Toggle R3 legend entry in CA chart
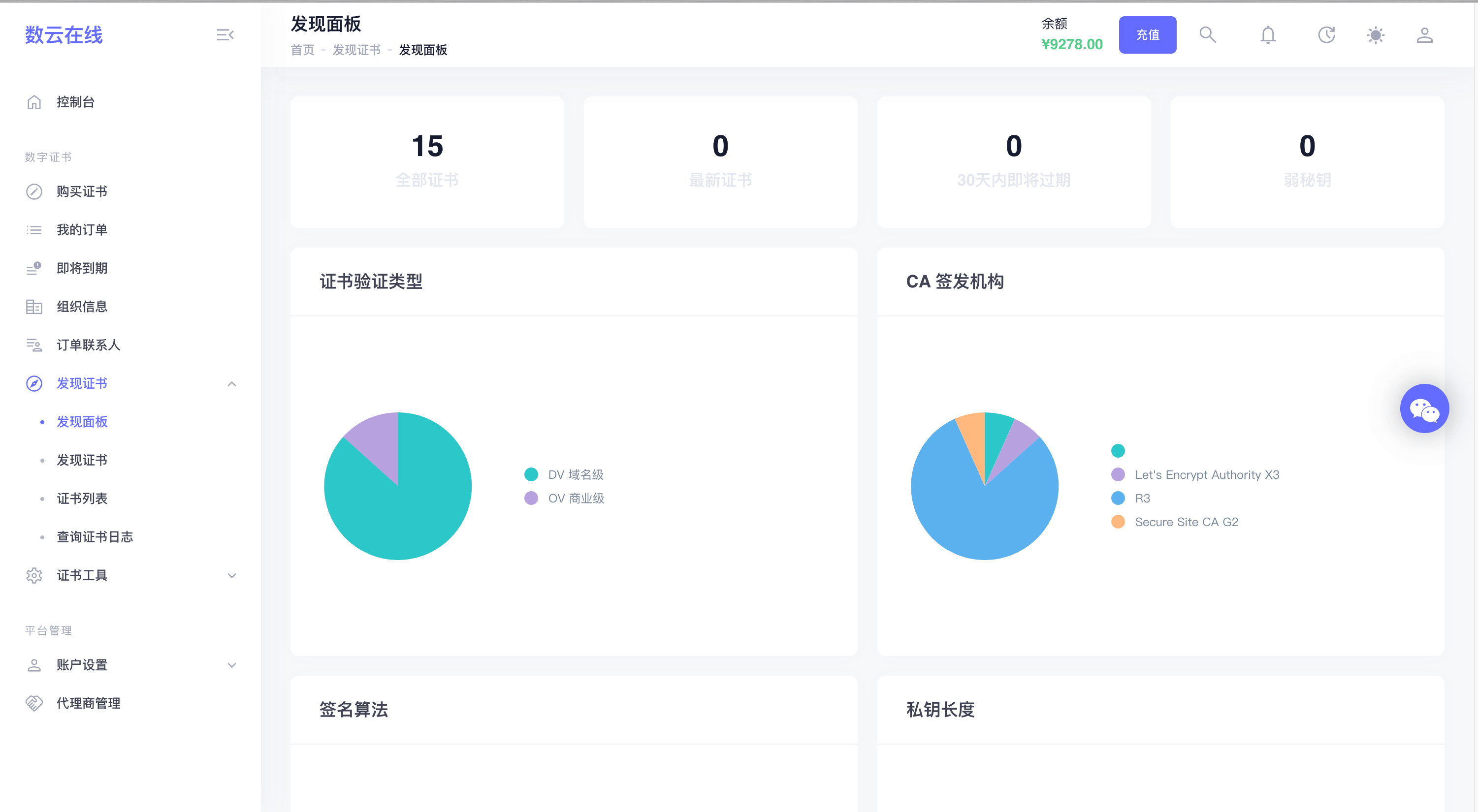The width and height of the screenshot is (1478, 812). (x=1142, y=498)
